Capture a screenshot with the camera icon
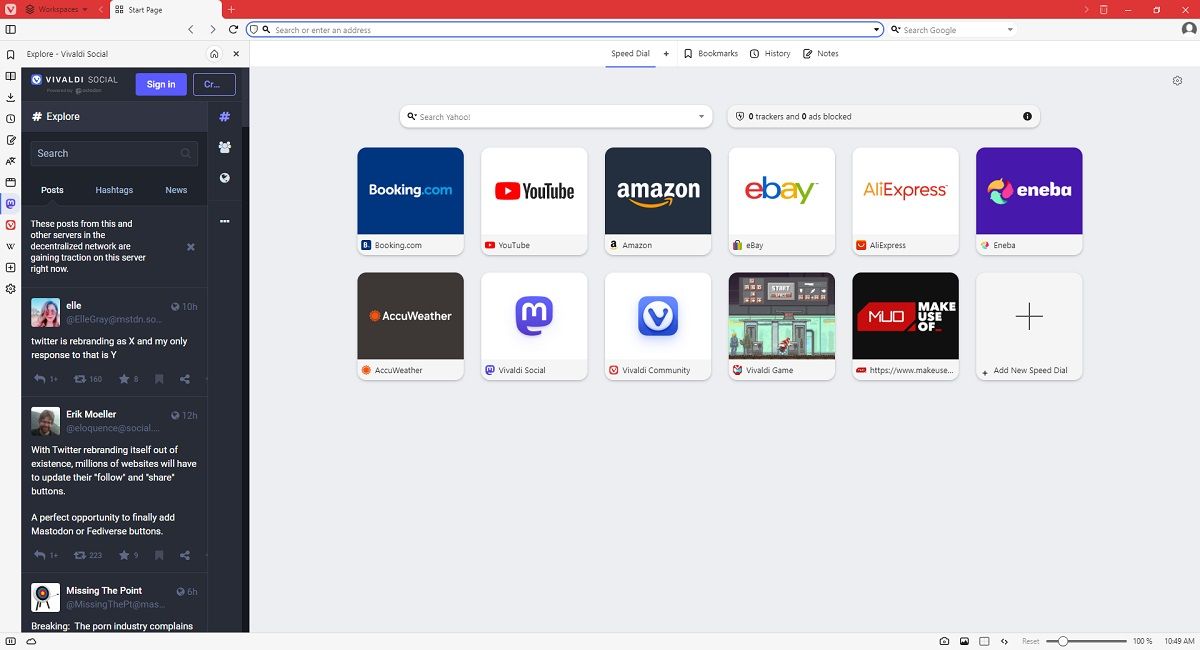Screen dimensions: 1200x650 click(x=944, y=641)
